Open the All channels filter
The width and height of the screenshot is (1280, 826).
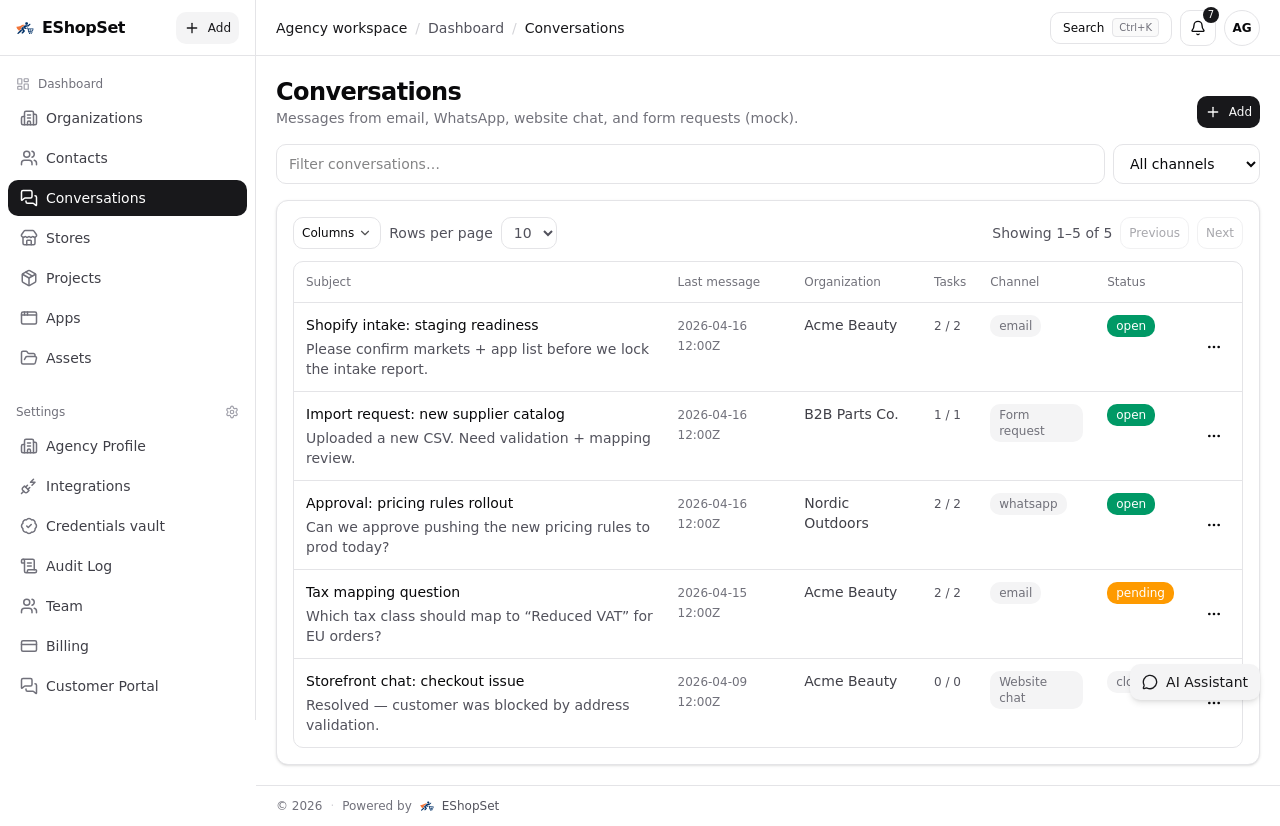pos(1186,163)
